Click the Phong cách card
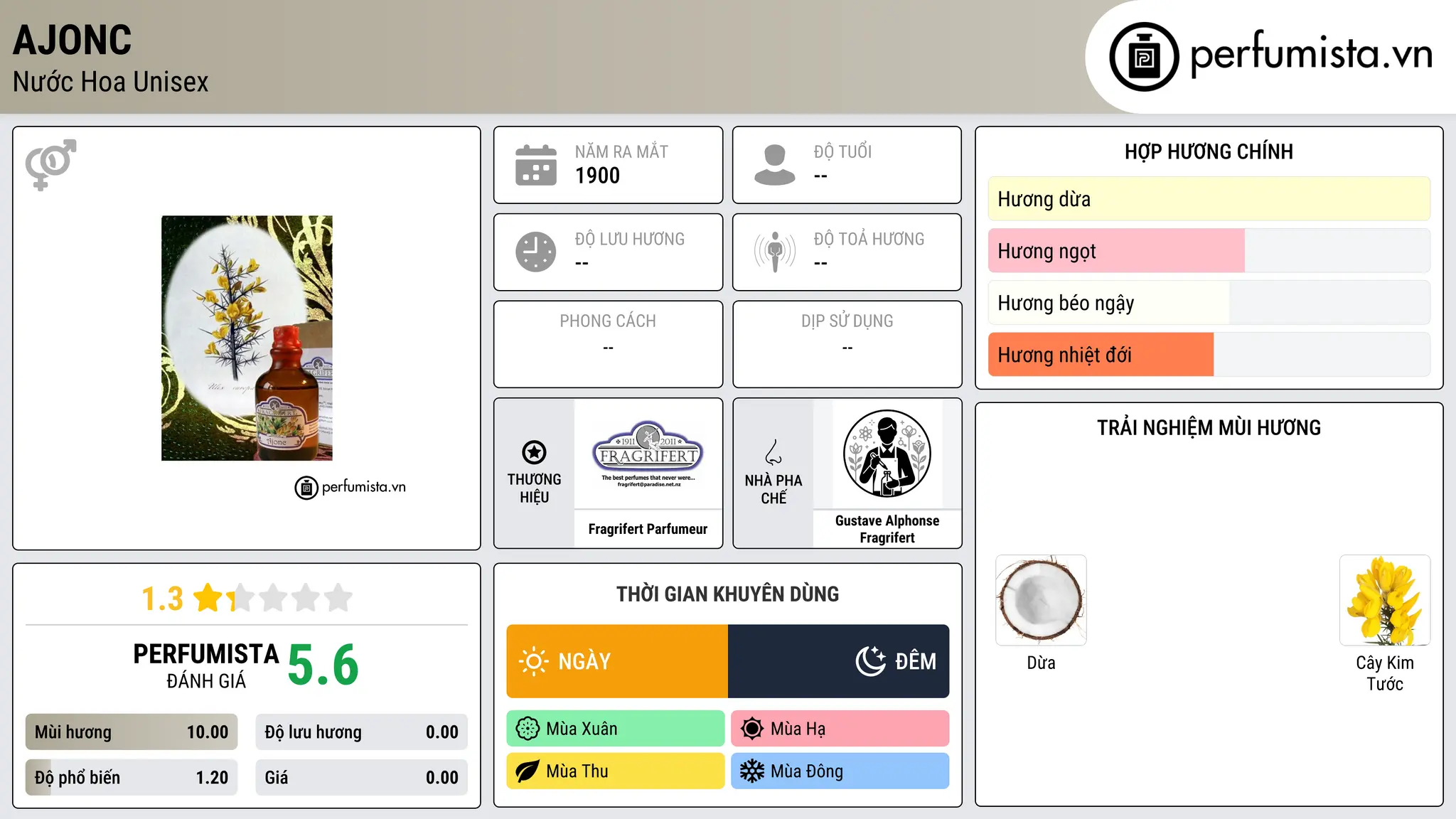Screen dimensions: 1456x819 click(609, 344)
